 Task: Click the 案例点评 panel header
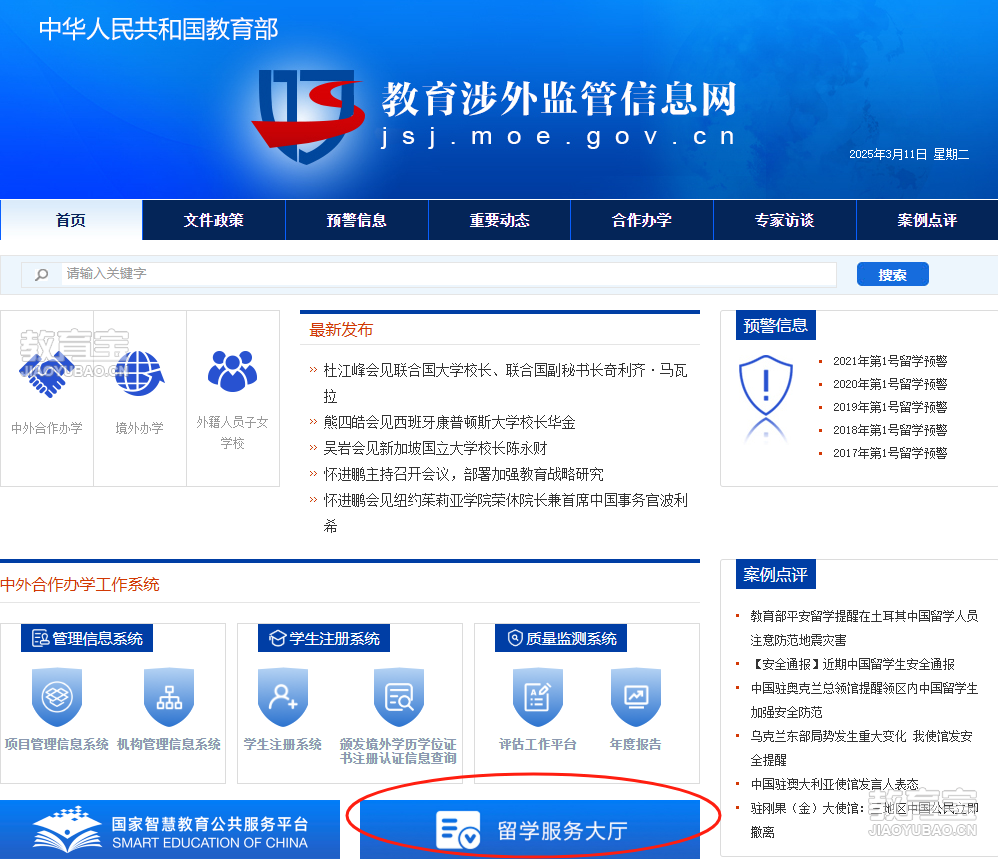click(x=775, y=575)
